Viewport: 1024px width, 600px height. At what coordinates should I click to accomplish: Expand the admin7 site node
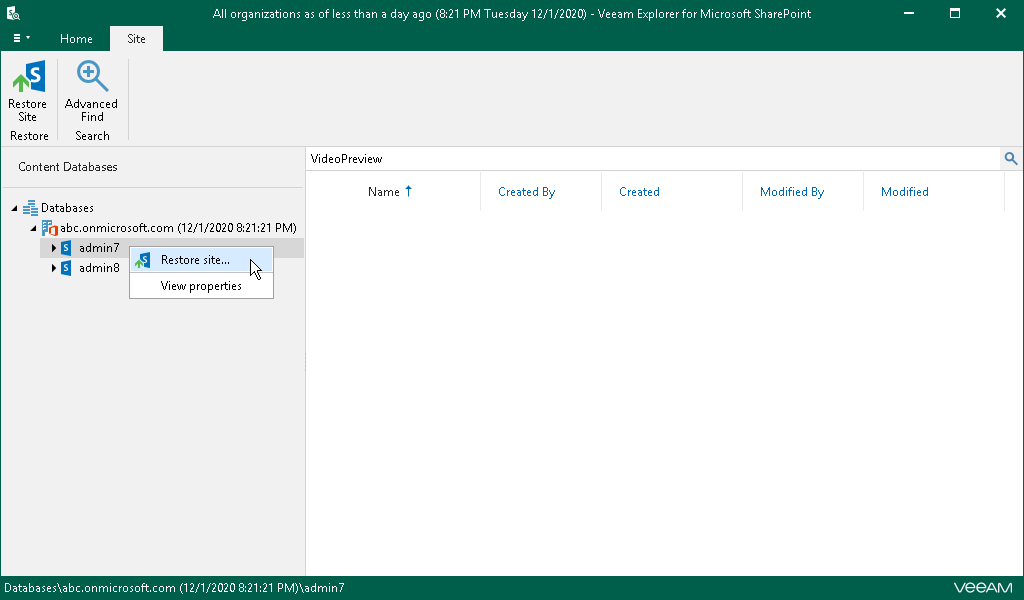(x=54, y=248)
